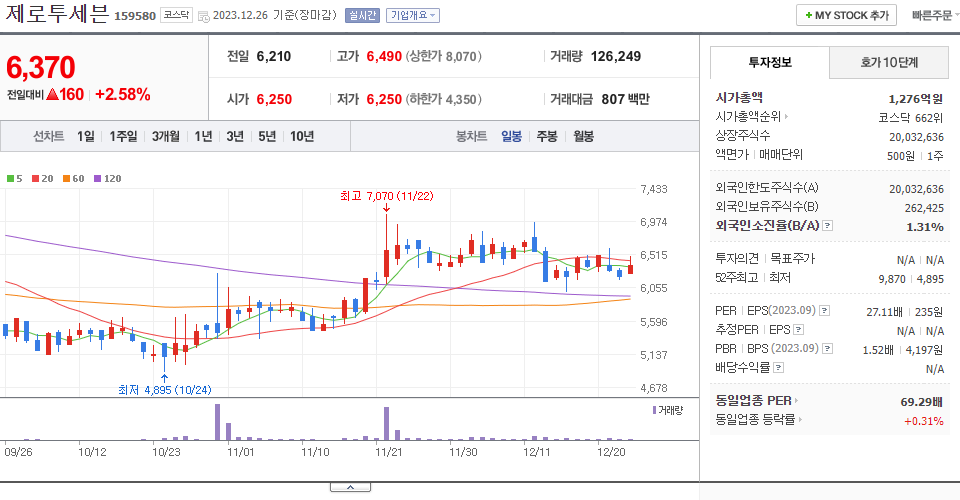Open 동일업종 등락률 arrow link
Image resolution: width=960 pixels, height=500 pixels.
[800, 420]
